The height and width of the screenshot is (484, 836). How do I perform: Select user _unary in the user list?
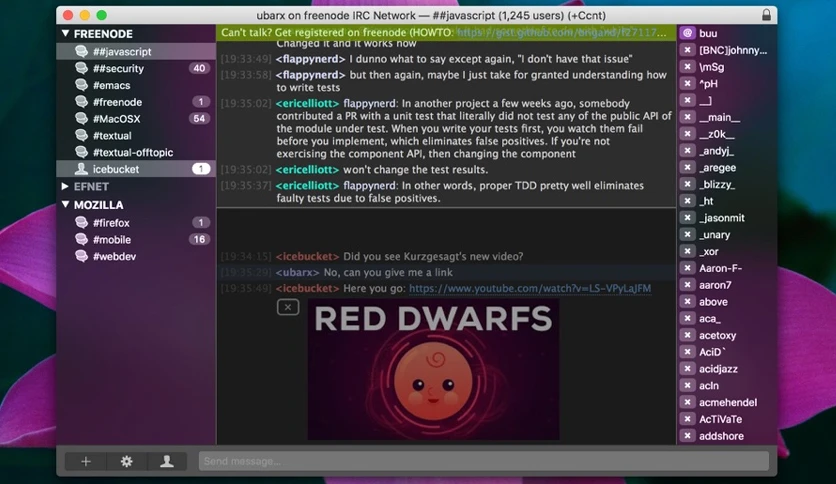pyautogui.click(x=714, y=235)
